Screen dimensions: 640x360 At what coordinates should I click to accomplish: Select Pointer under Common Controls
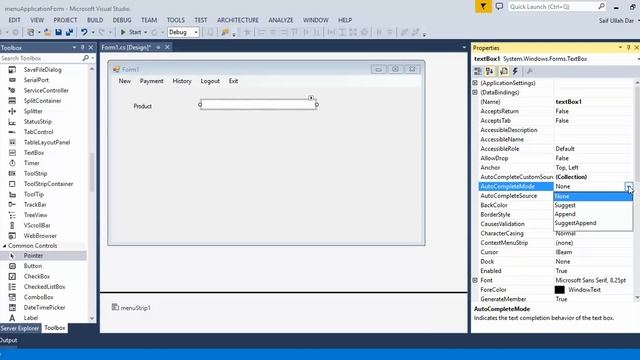click(33, 256)
